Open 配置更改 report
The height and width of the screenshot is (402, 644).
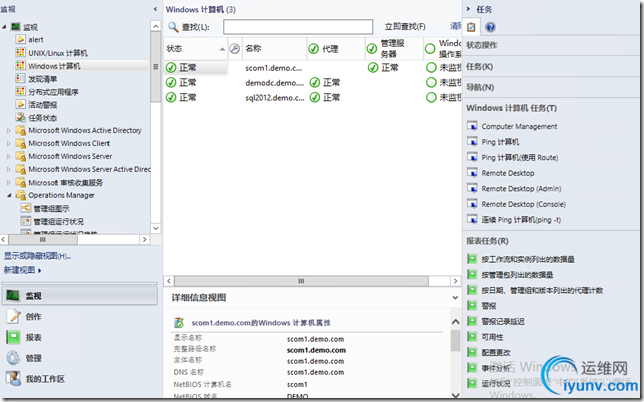(496, 353)
